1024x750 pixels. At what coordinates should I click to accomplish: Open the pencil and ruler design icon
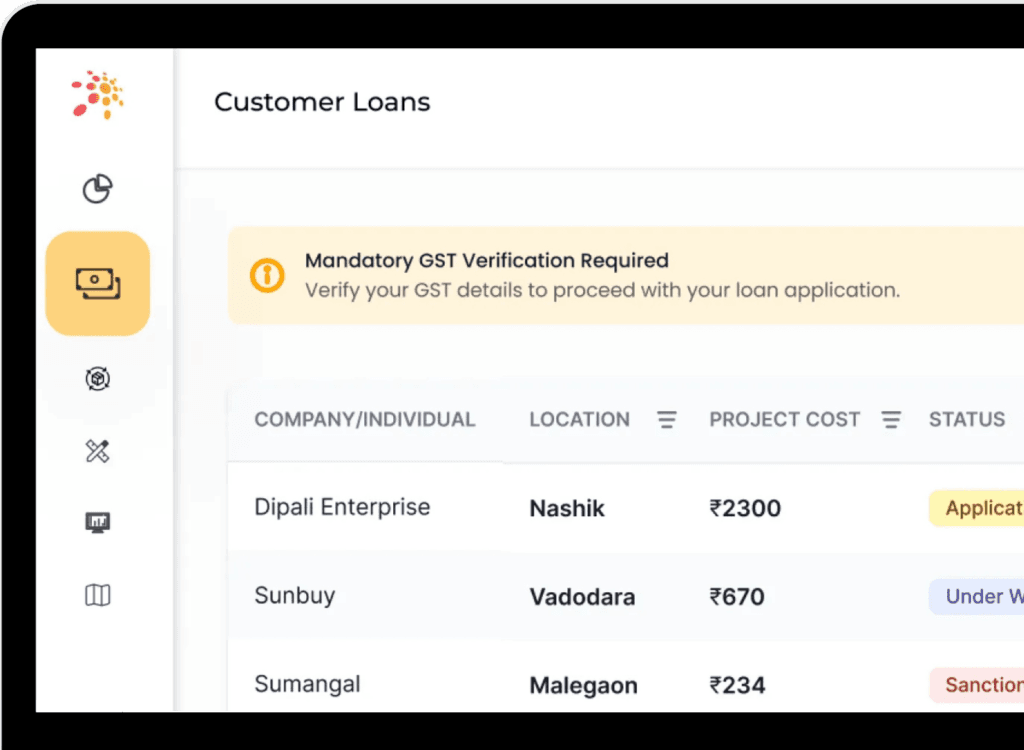point(97,452)
